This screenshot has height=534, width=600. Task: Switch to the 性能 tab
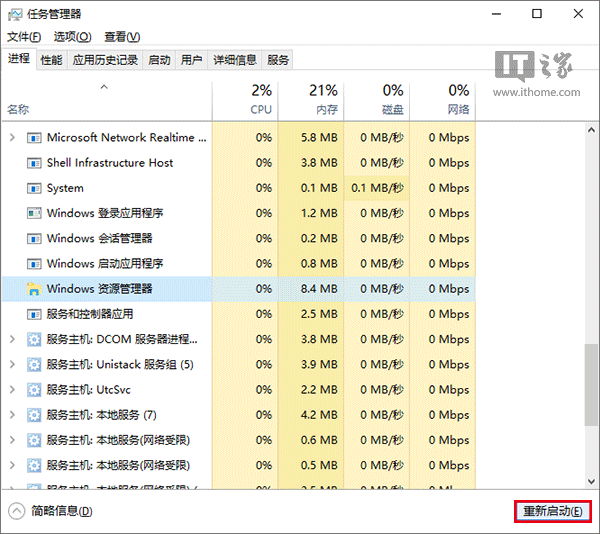pyautogui.click(x=51, y=60)
